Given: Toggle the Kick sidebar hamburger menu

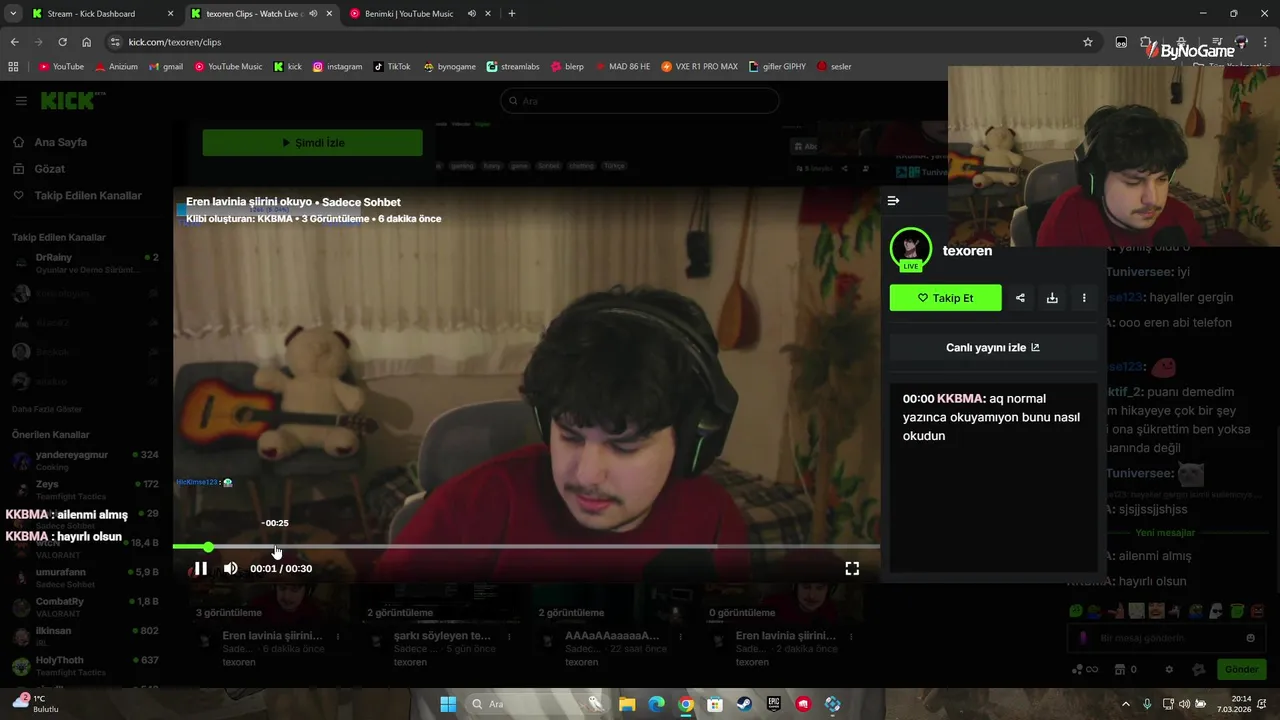Looking at the screenshot, I should click(21, 101).
